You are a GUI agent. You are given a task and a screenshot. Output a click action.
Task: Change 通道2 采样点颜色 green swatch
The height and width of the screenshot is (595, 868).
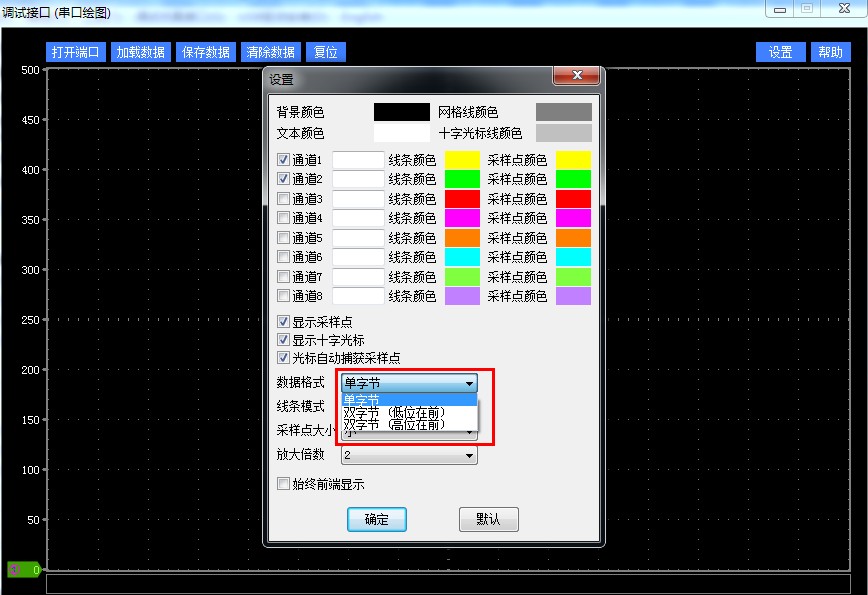574,179
